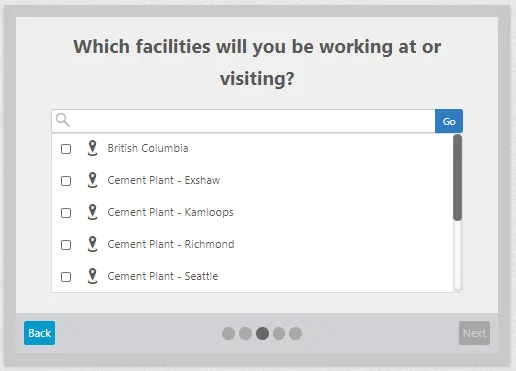Screen dimensions: 516x371
Task: Click the pin icon for Cement Plant - Exshaw
Action: (92, 180)
